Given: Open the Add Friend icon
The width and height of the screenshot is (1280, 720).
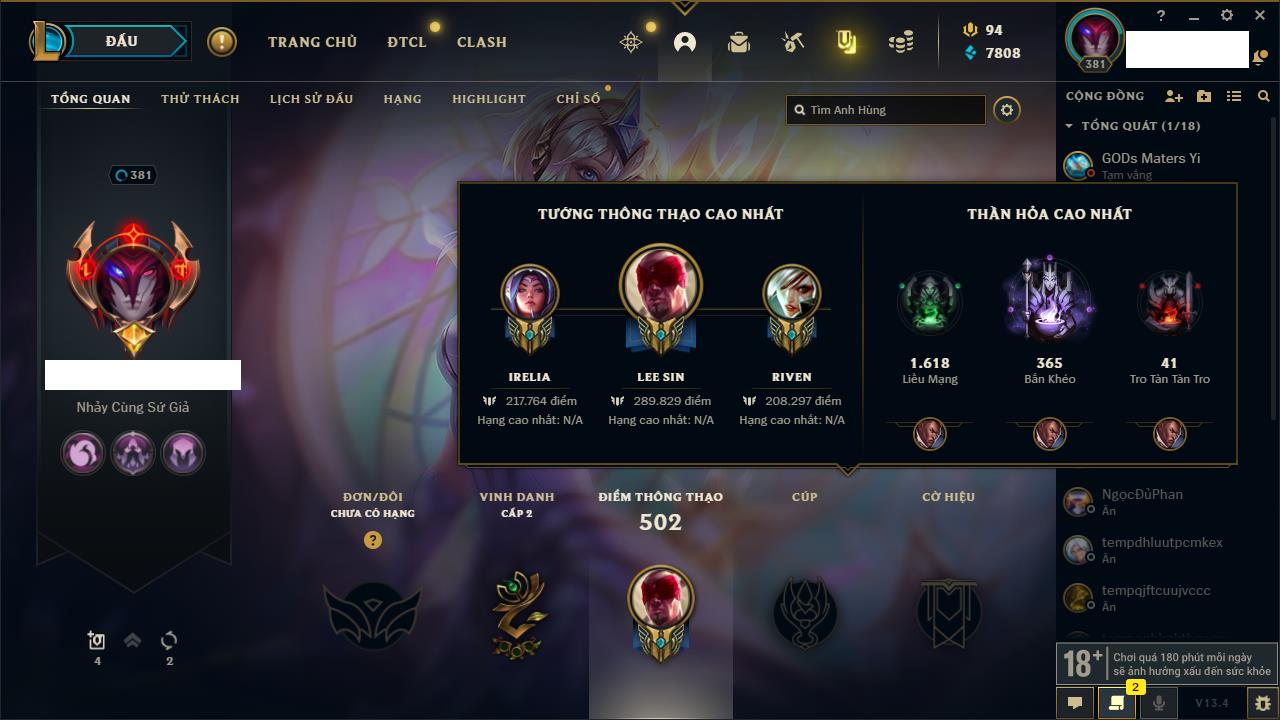Looking at the screenshot, I should [1174, 96].
